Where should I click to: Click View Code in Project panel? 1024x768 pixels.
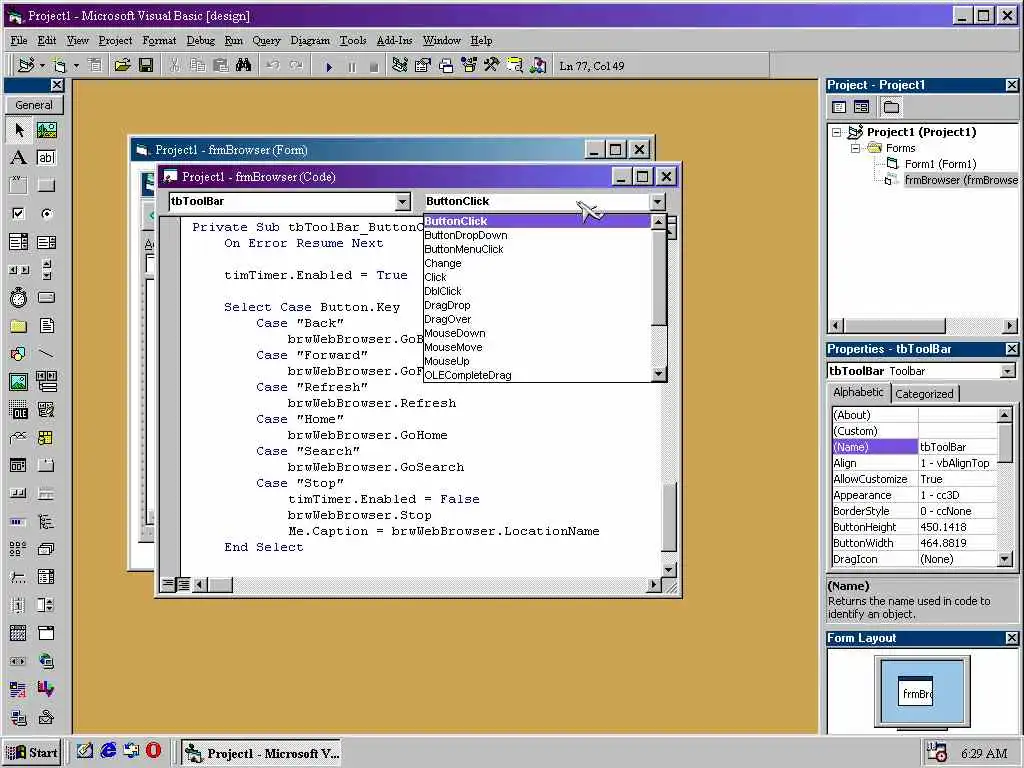840,107
